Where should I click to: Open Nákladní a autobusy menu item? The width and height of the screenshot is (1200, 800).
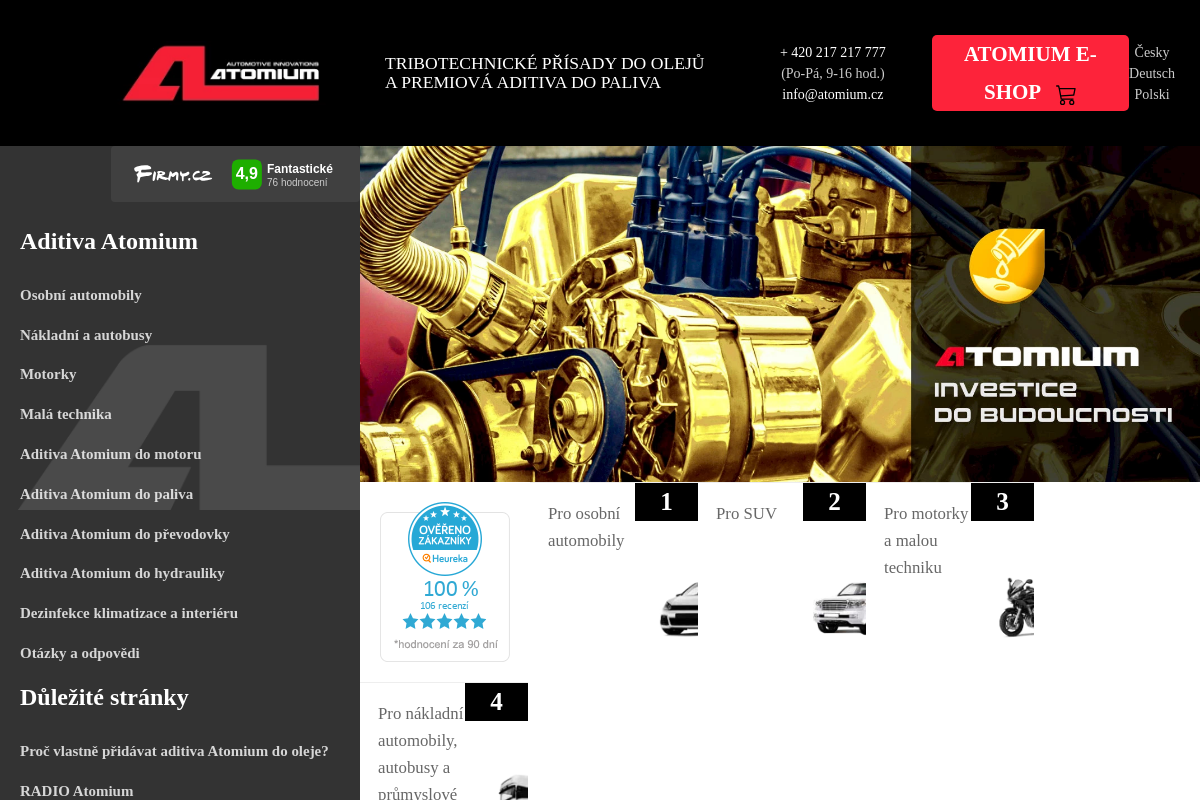coord(86,335)
